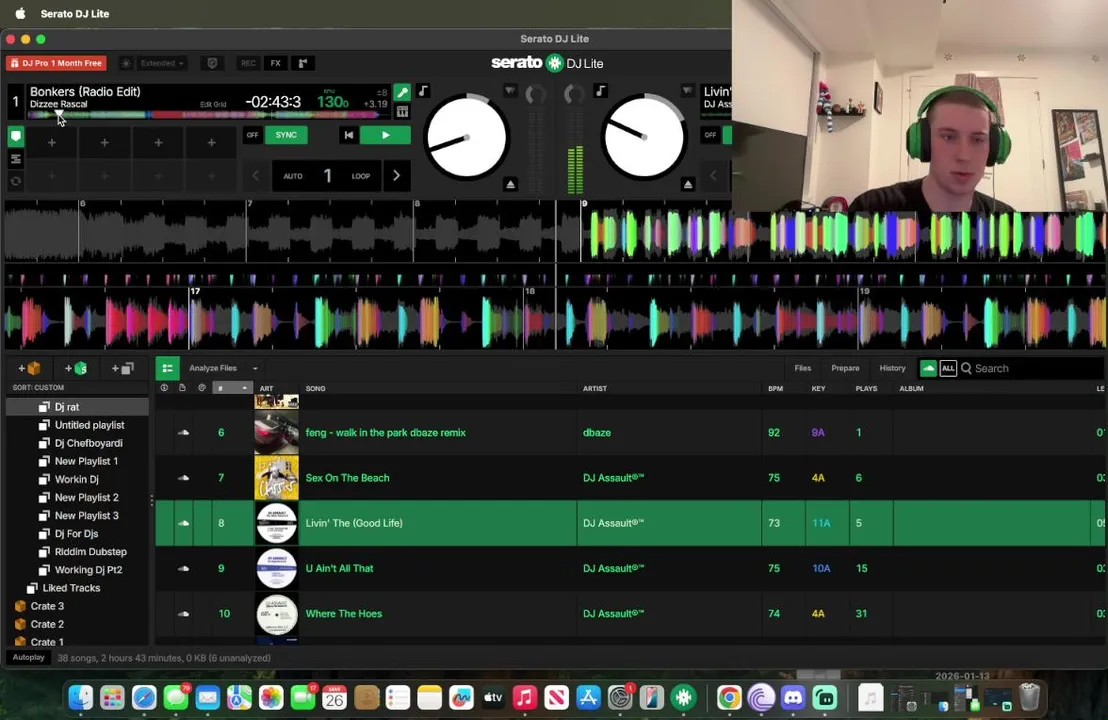Click the deck 1 beatgrid table icon
The height and width of the screenshot is (720, 1108).
pos(401,112)
